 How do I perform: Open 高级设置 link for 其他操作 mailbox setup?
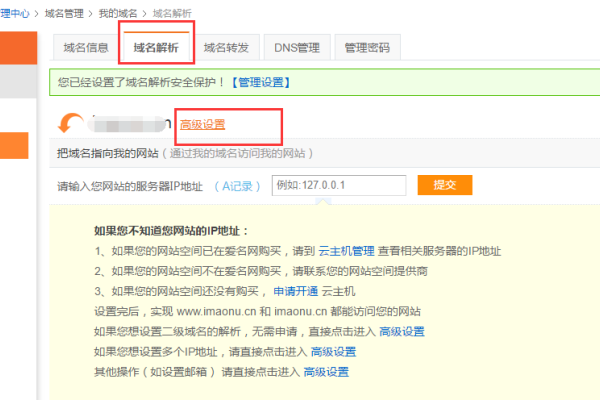tap(326, 371)
